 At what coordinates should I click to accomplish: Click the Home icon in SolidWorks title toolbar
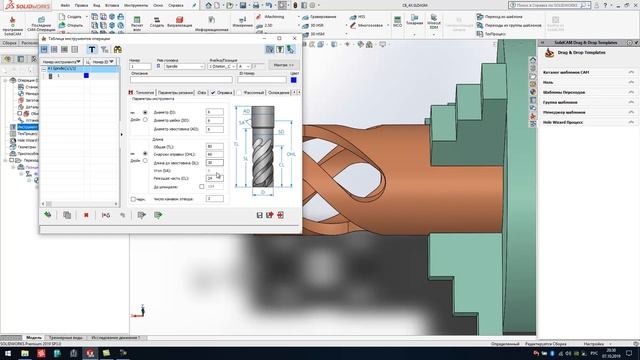pyautogui.click(x=209, y=5)
